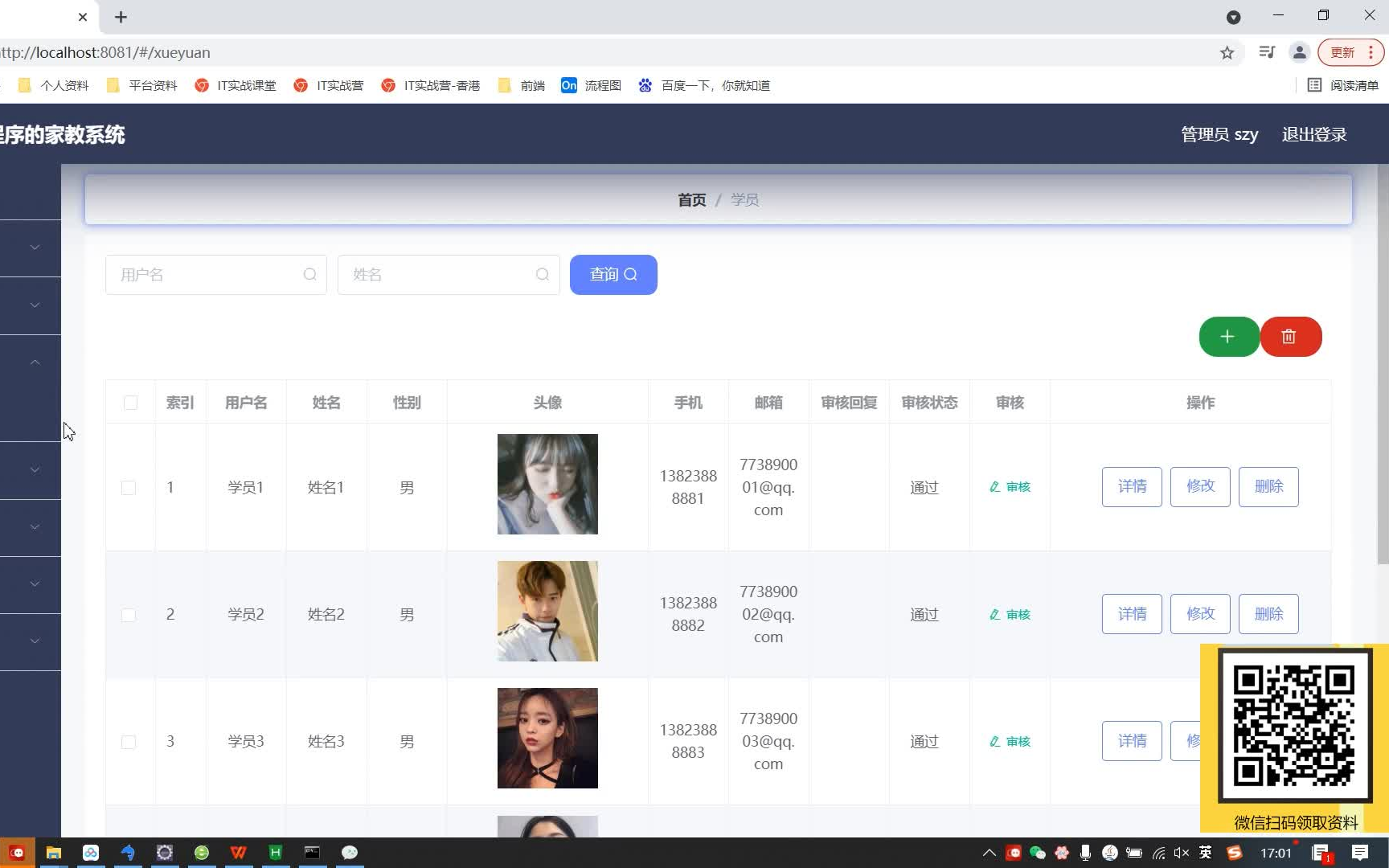Viewport: 1389px width, 868px height.
Task: Expand the first sidebar menu chevron
Action: click(34, 248)
